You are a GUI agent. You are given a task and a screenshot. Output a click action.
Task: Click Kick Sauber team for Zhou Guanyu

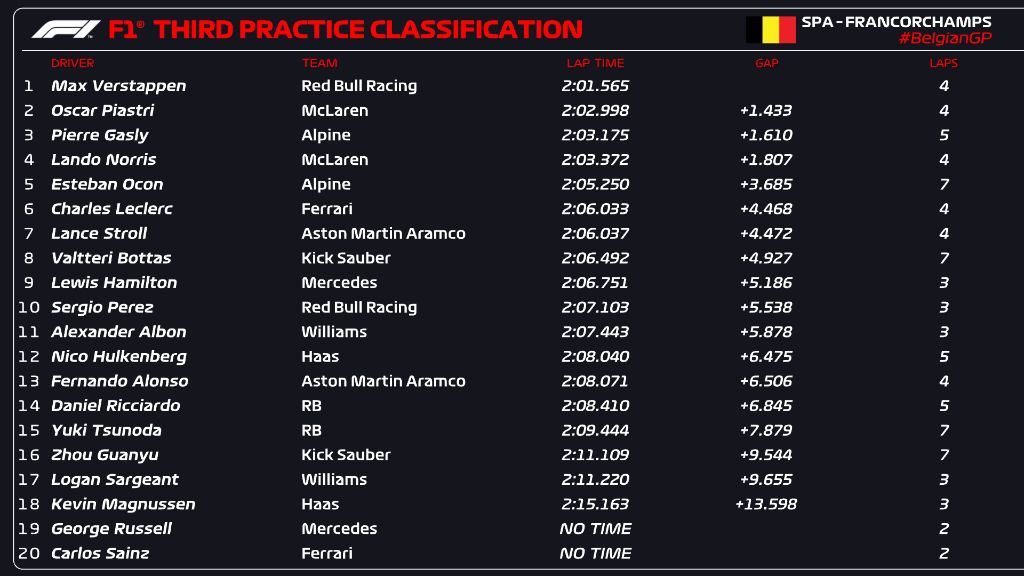tap(346, 455)
